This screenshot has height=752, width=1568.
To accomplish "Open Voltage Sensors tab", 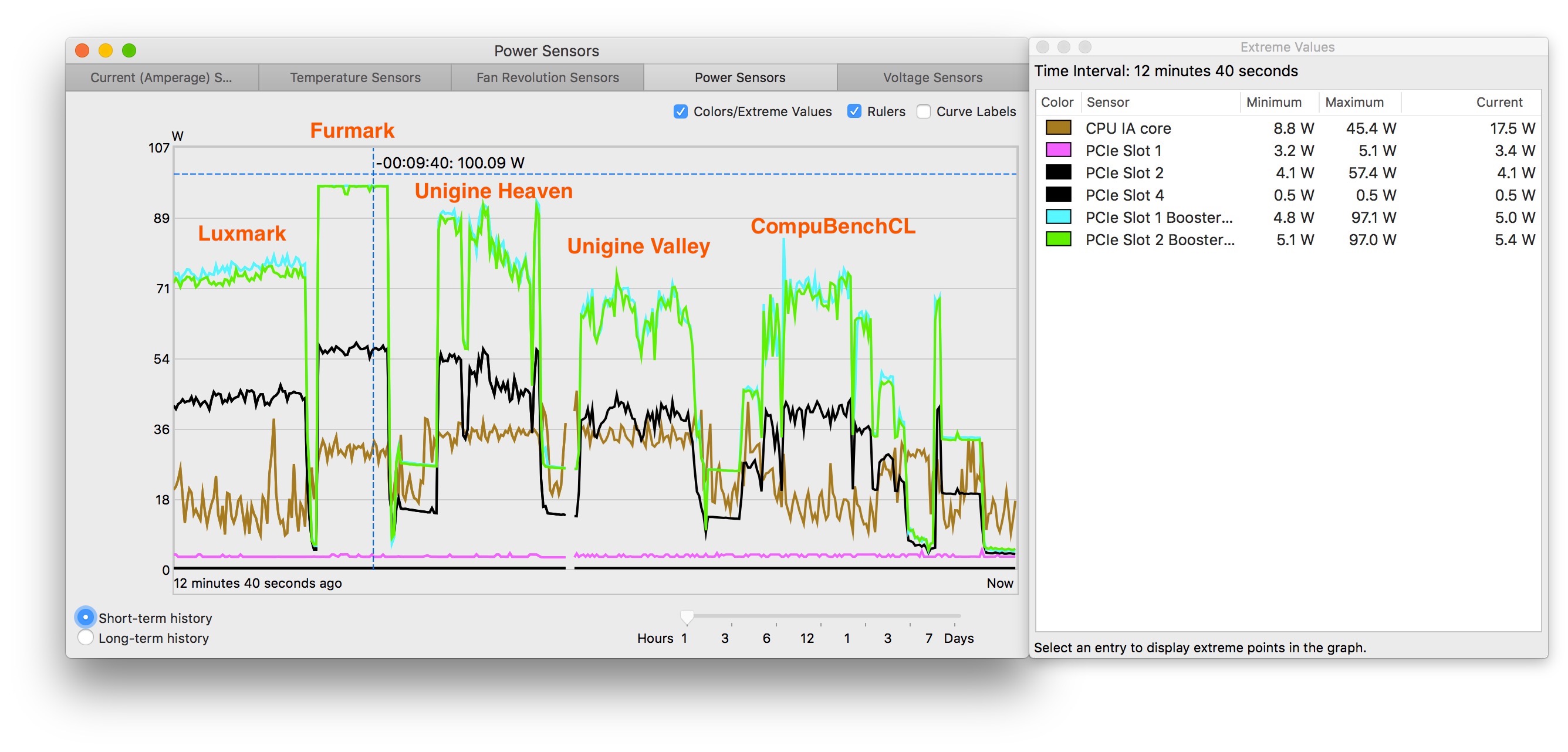I will (931, 77).
